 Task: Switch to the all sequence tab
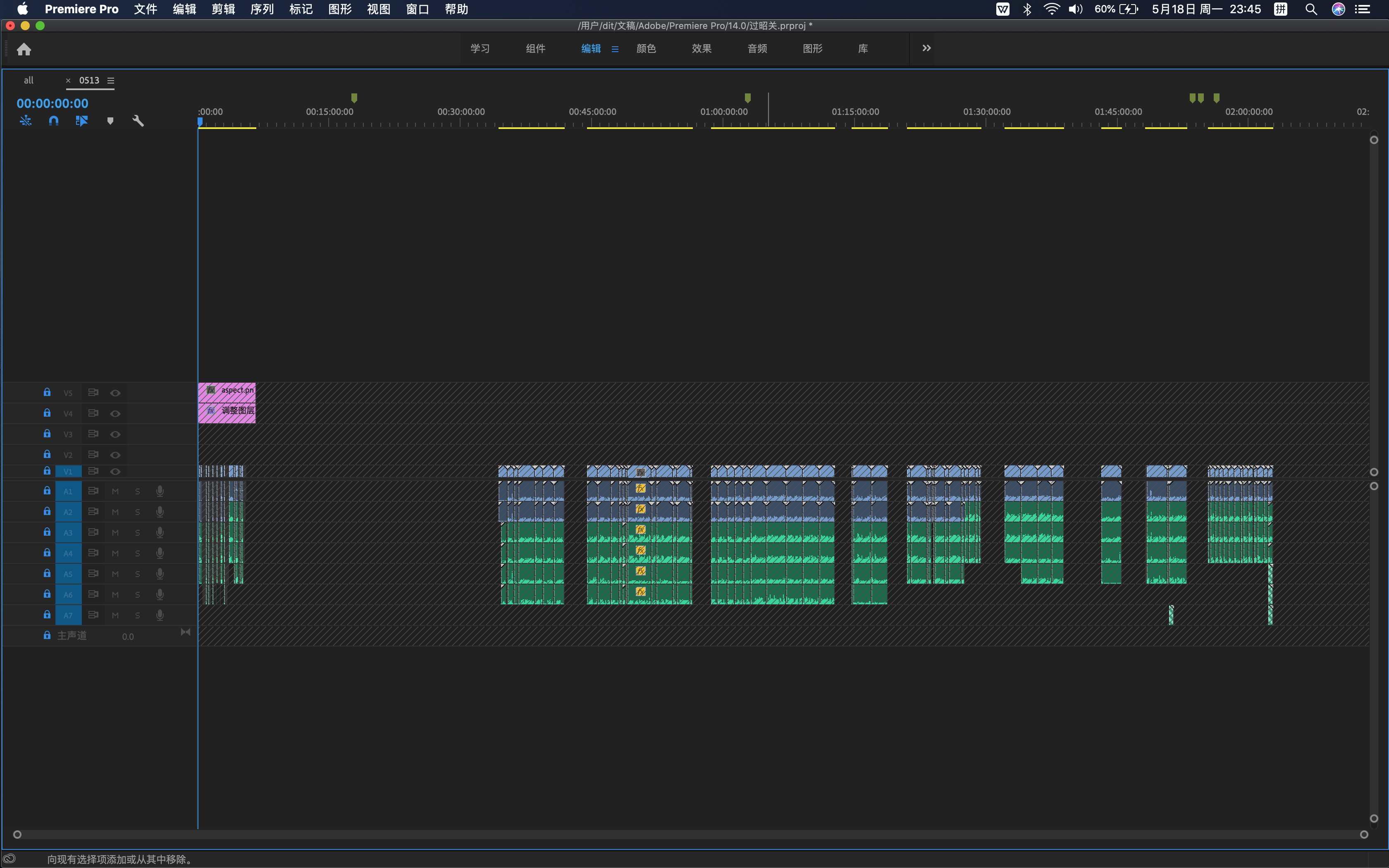pos(29,80)
